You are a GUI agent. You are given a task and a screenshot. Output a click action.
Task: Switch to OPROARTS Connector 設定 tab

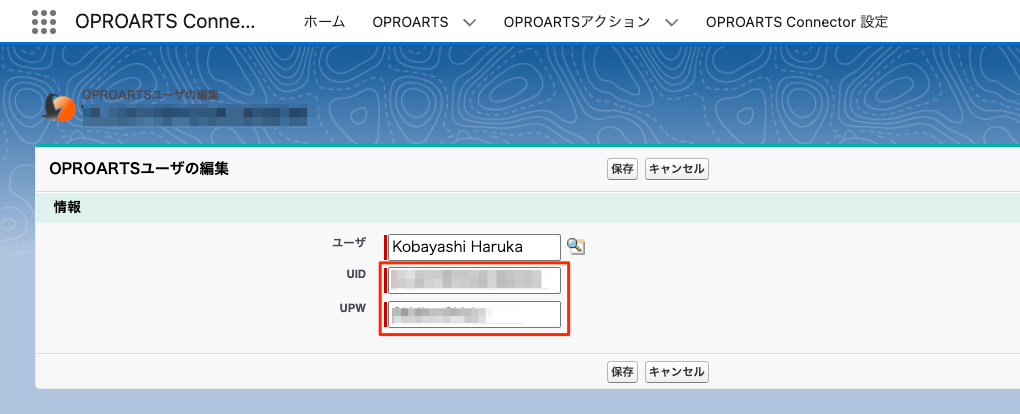[x=796, y=22]
